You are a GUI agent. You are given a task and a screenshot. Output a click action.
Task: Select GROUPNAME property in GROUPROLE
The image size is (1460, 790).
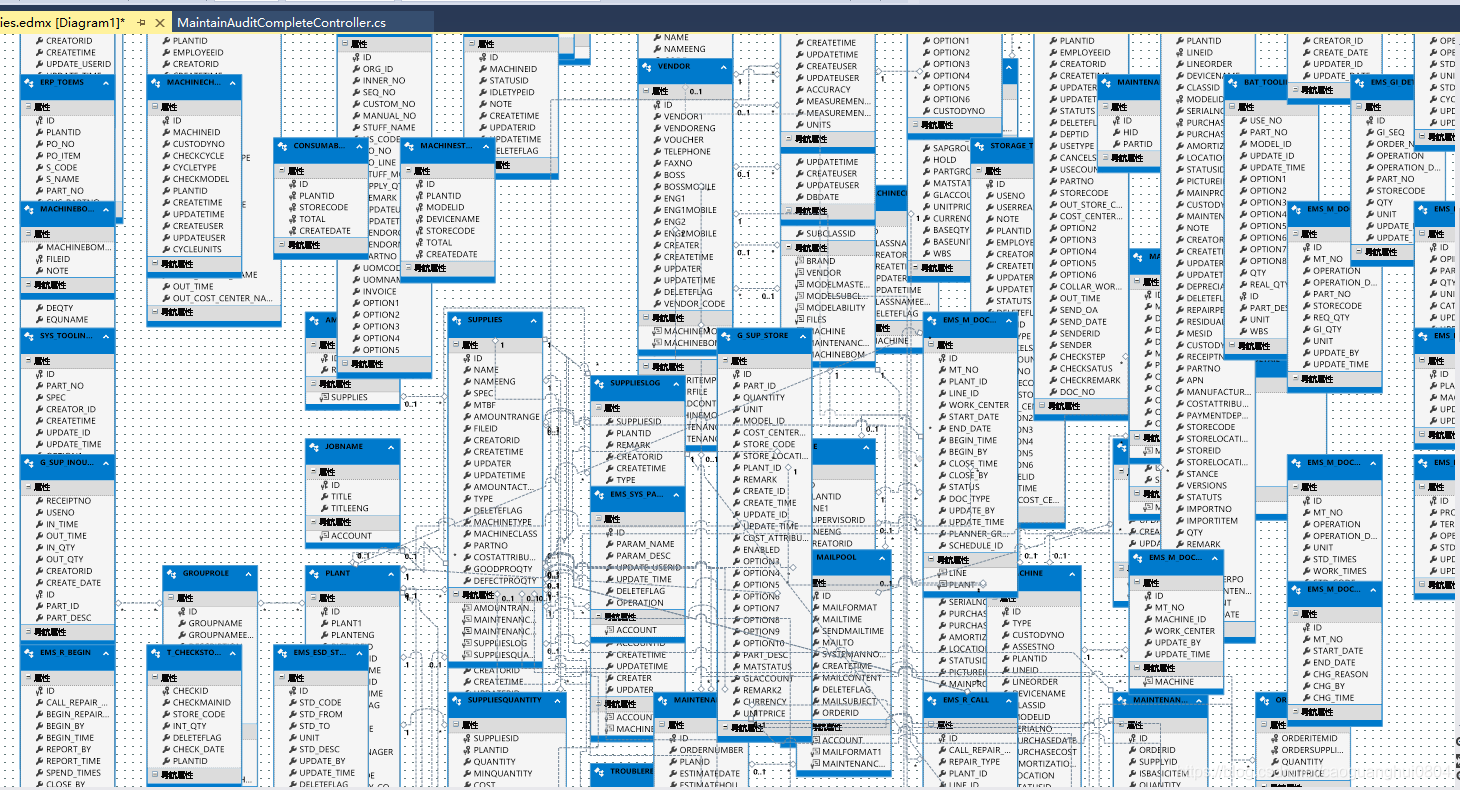click(215, 623)
